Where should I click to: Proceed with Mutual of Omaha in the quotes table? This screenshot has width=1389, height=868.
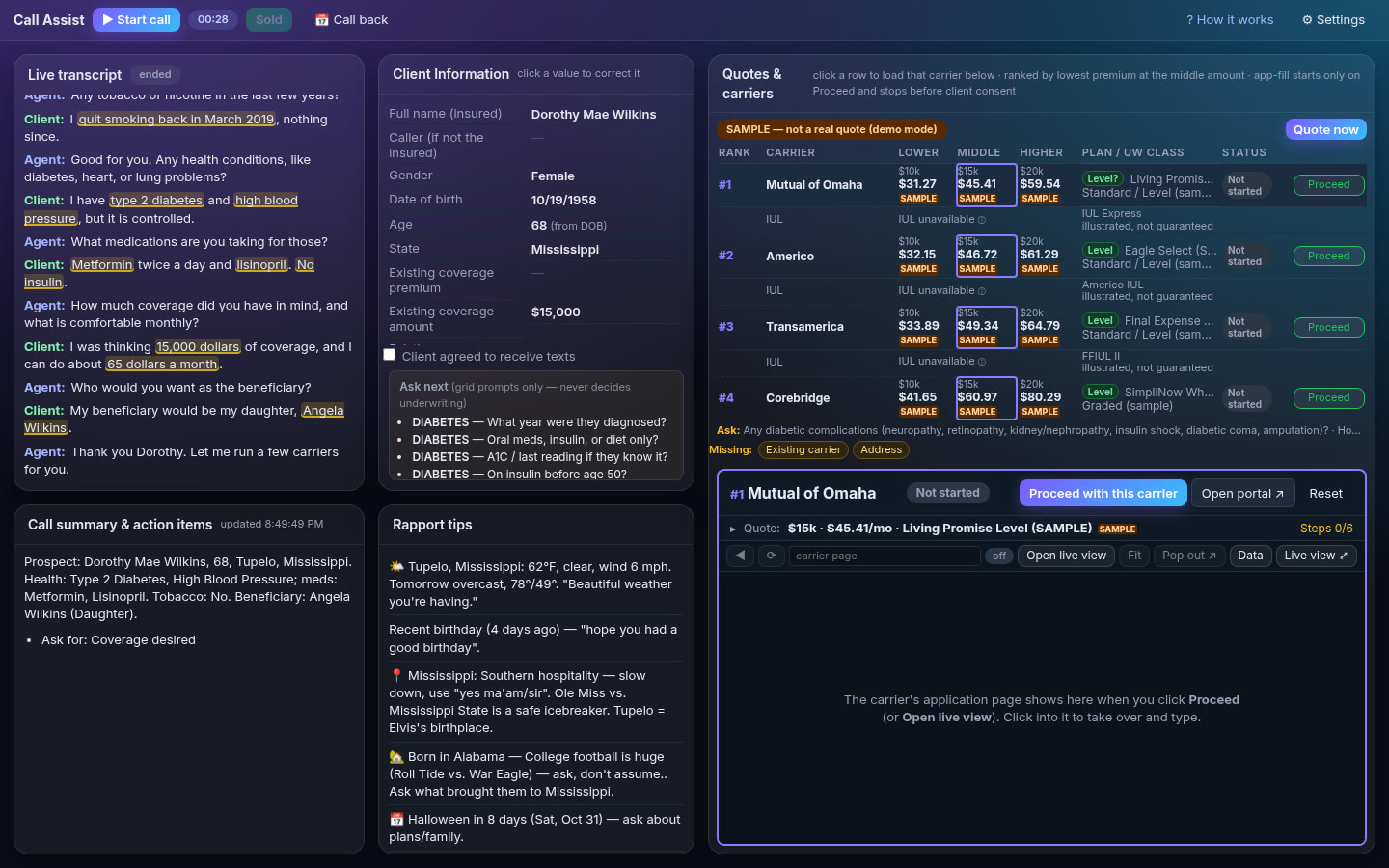pyautogui.click(x=1328, y=184)
